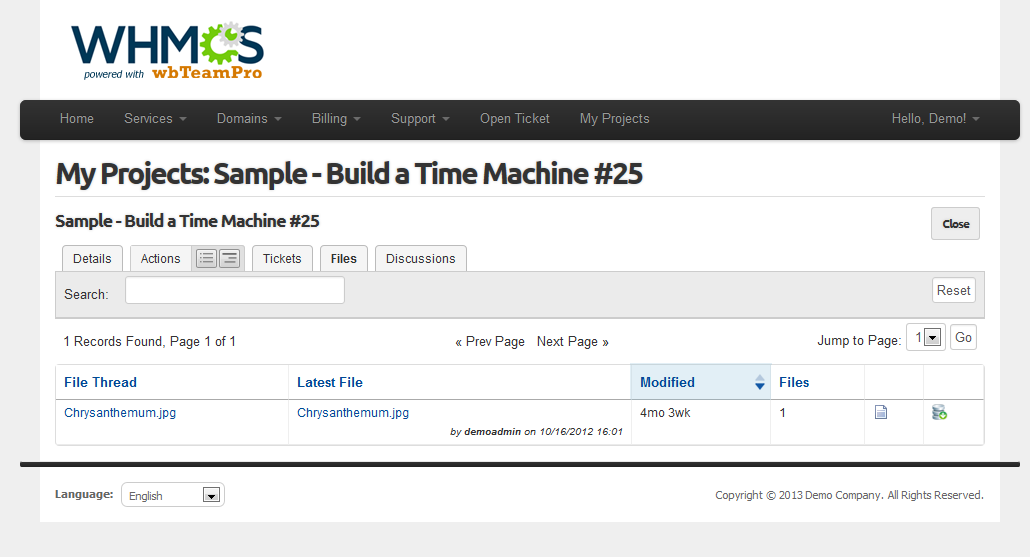The image size is (1030, 557).
Task: Toggle sort arrows on Modified column
Action: (759, 382)
